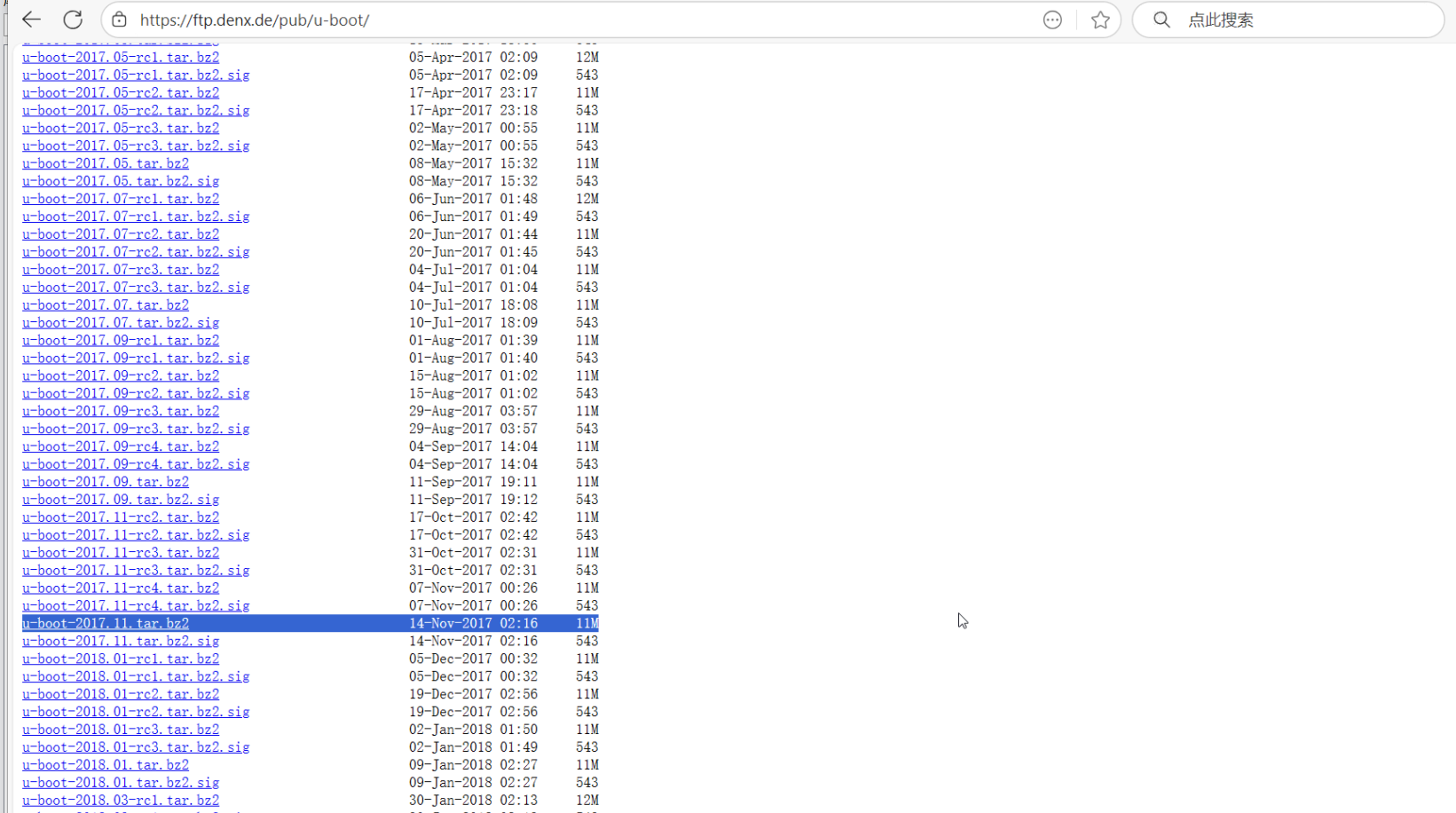Open u-boot-2017.11-rc2.tar.bz2.sig

click(136, 536)
